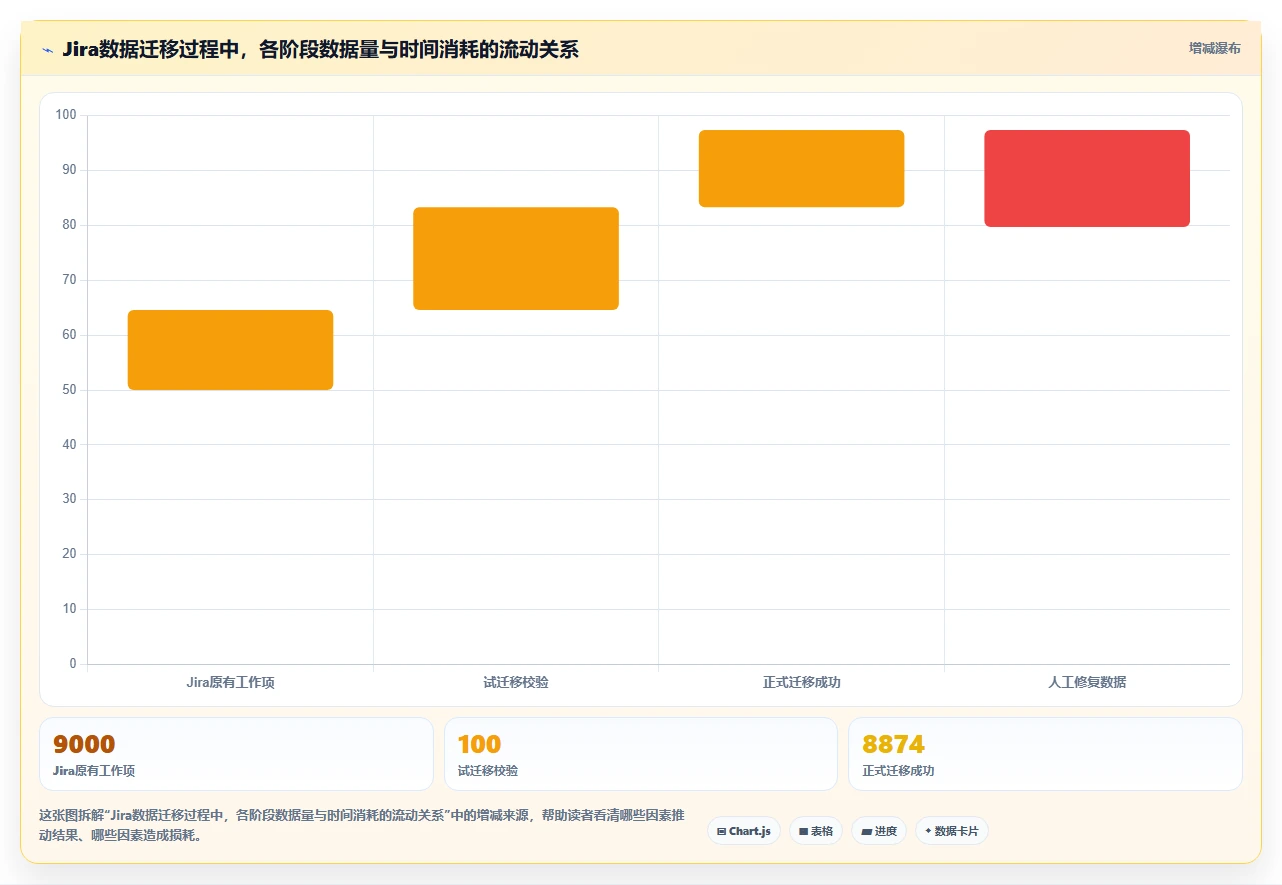Click the y-axis value 100
Image resolution: width=1282 pixels, height=885 pixels.
pyautogui.click(x=66, y=115)
